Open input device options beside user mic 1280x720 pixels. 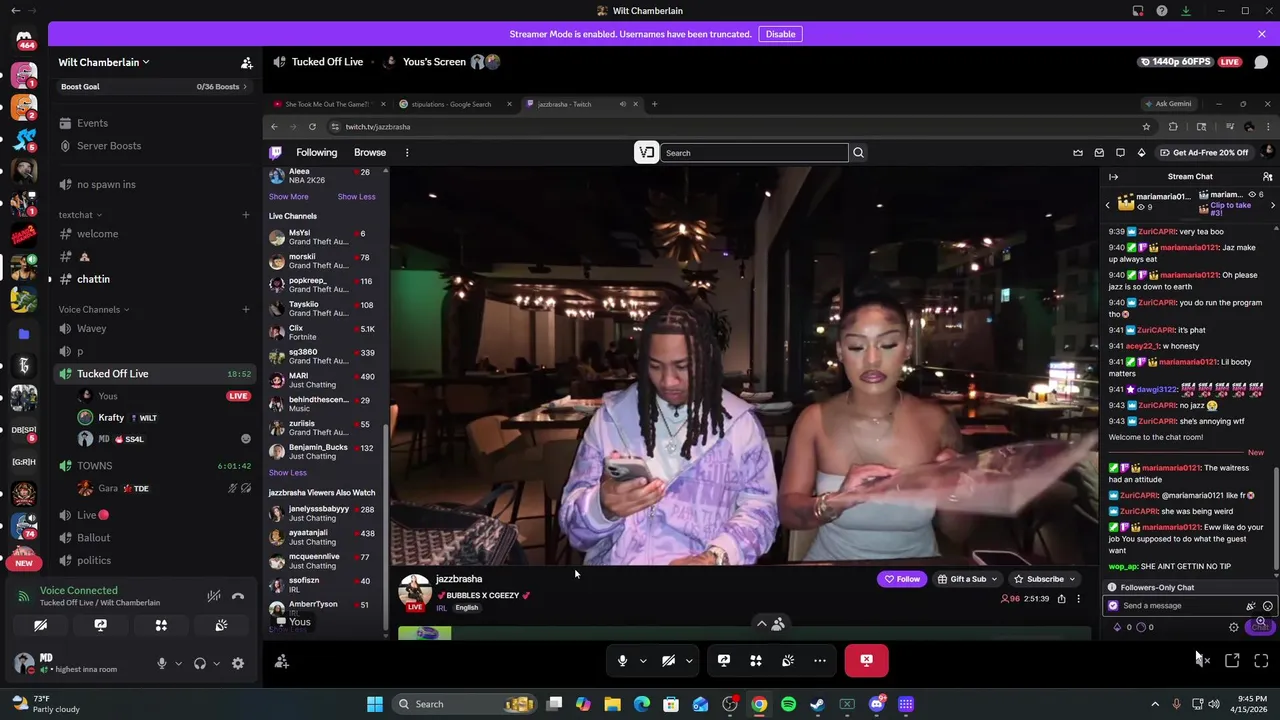[x=178, y=663]
